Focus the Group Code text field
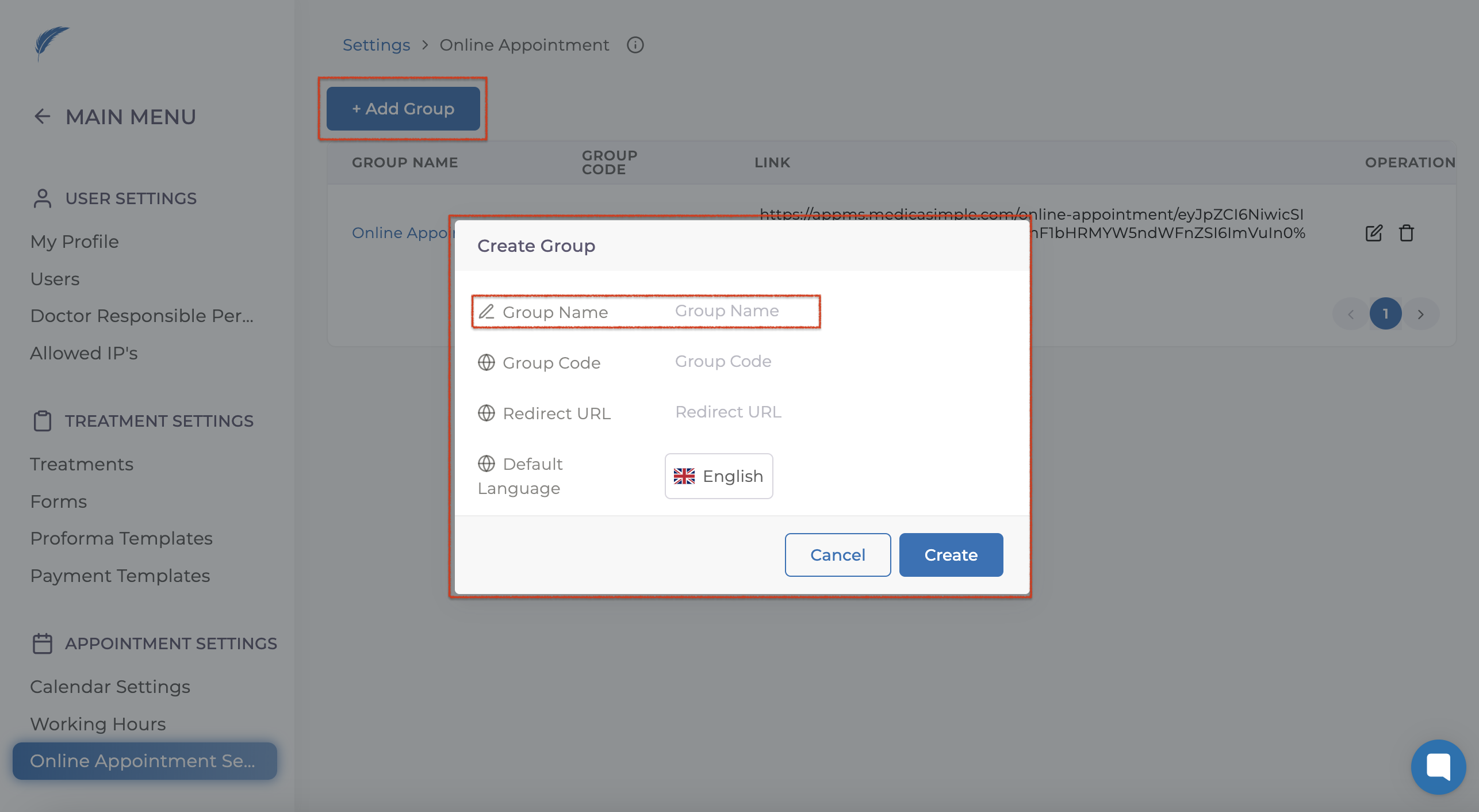Image resolution: width=1479 pixels, height=812 pixels. pos(742,362)
